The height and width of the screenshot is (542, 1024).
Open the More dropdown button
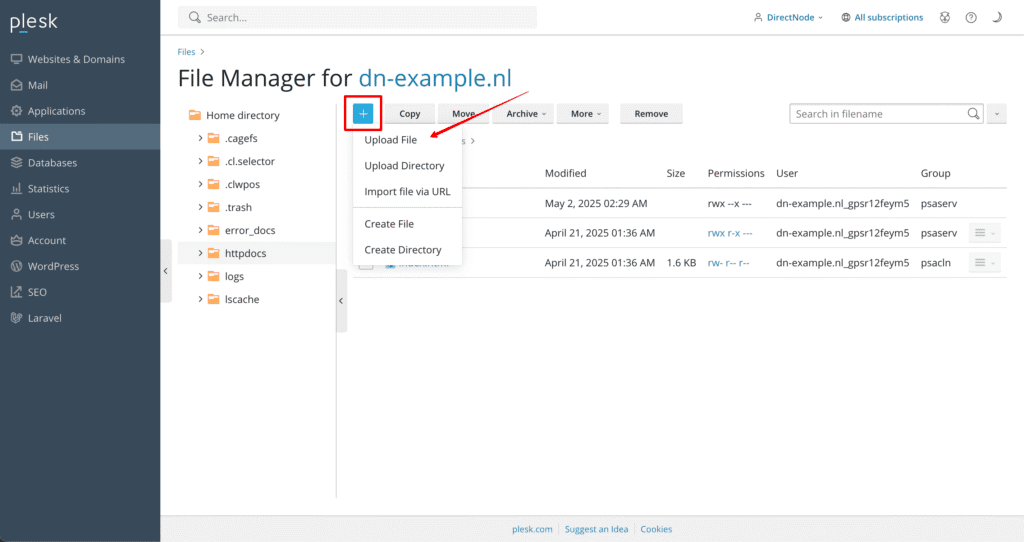(586, 114)
